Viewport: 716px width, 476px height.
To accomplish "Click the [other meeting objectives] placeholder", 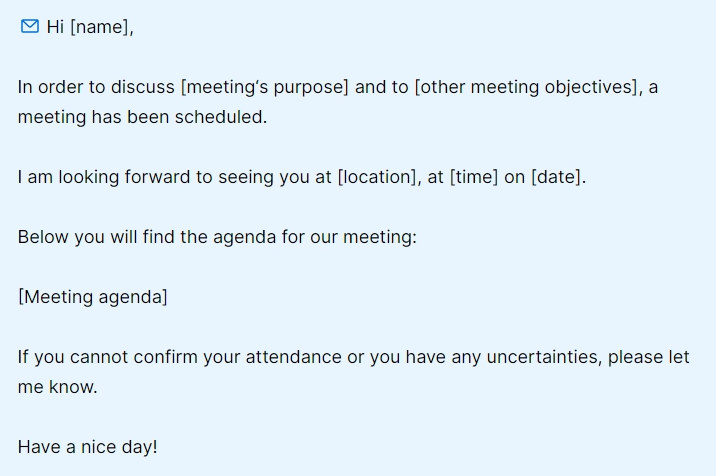I will tap(526, 87).
